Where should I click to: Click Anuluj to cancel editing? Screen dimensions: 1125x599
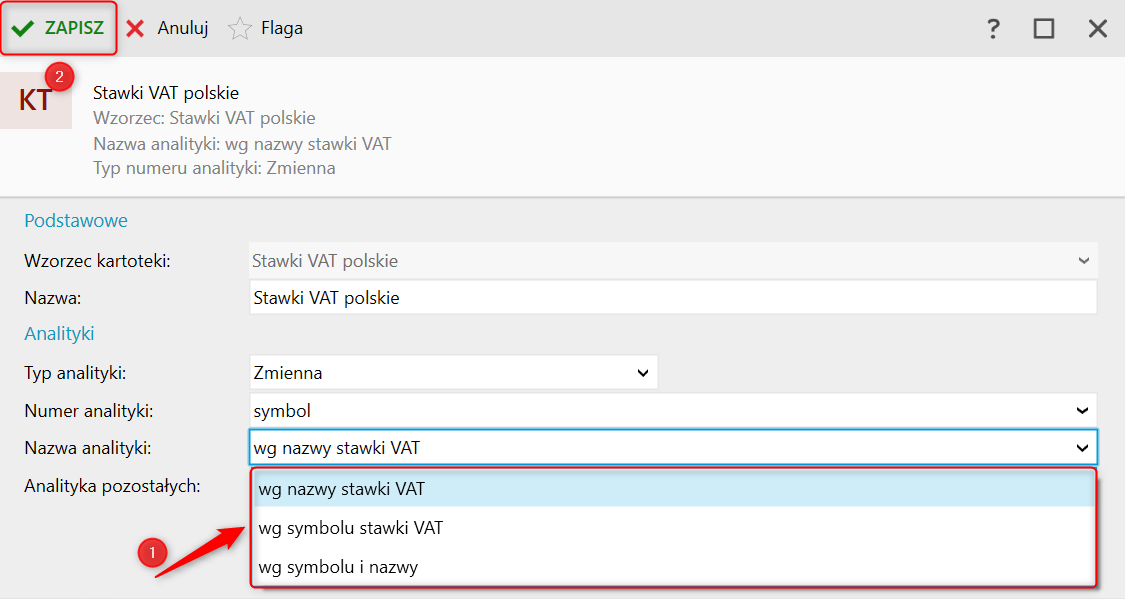[x=183, y=28]
